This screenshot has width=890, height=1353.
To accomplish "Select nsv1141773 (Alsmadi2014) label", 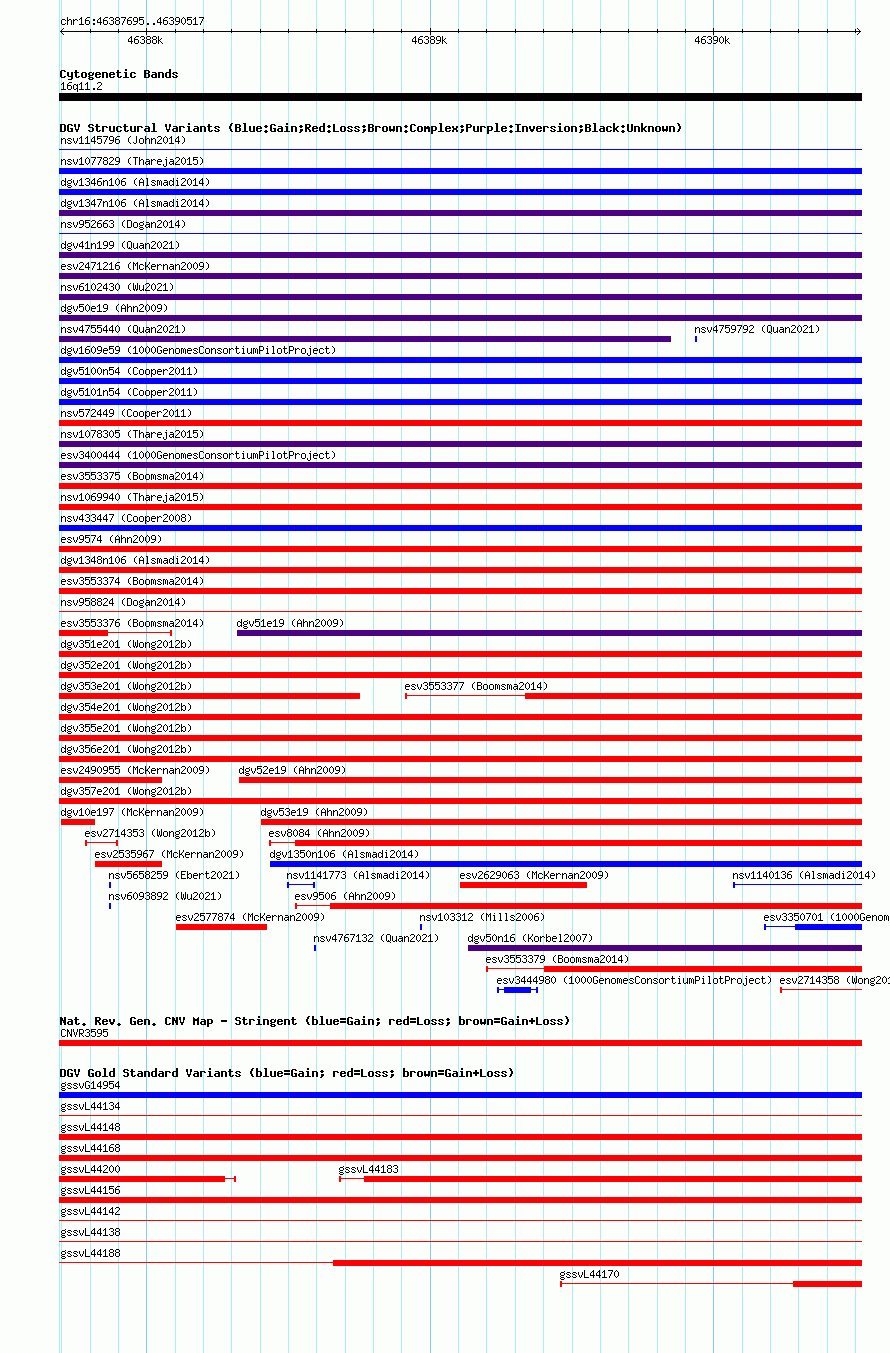I will tap(358, 875).
